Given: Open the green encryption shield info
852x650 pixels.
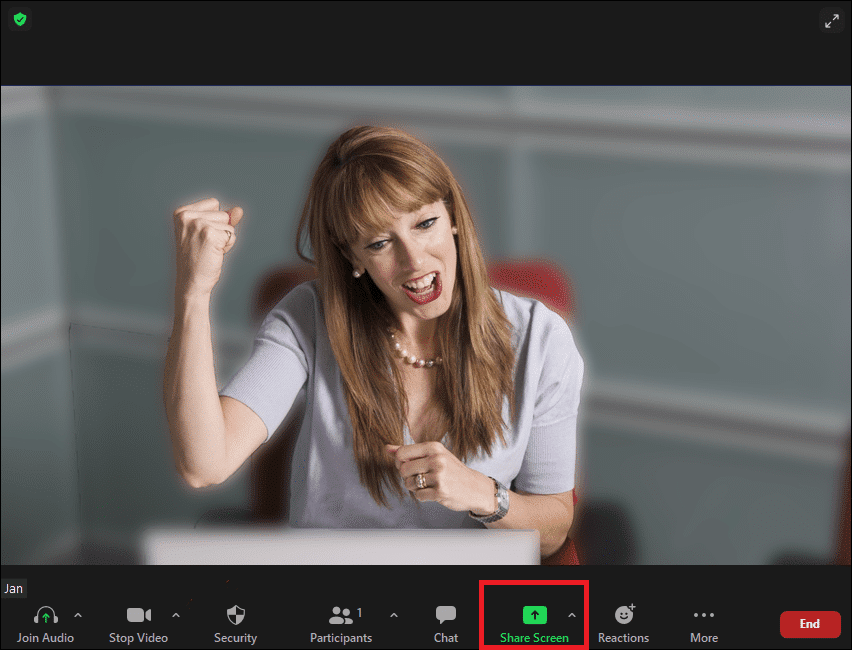Looking at the screenshot, I should tap(20, 20).
